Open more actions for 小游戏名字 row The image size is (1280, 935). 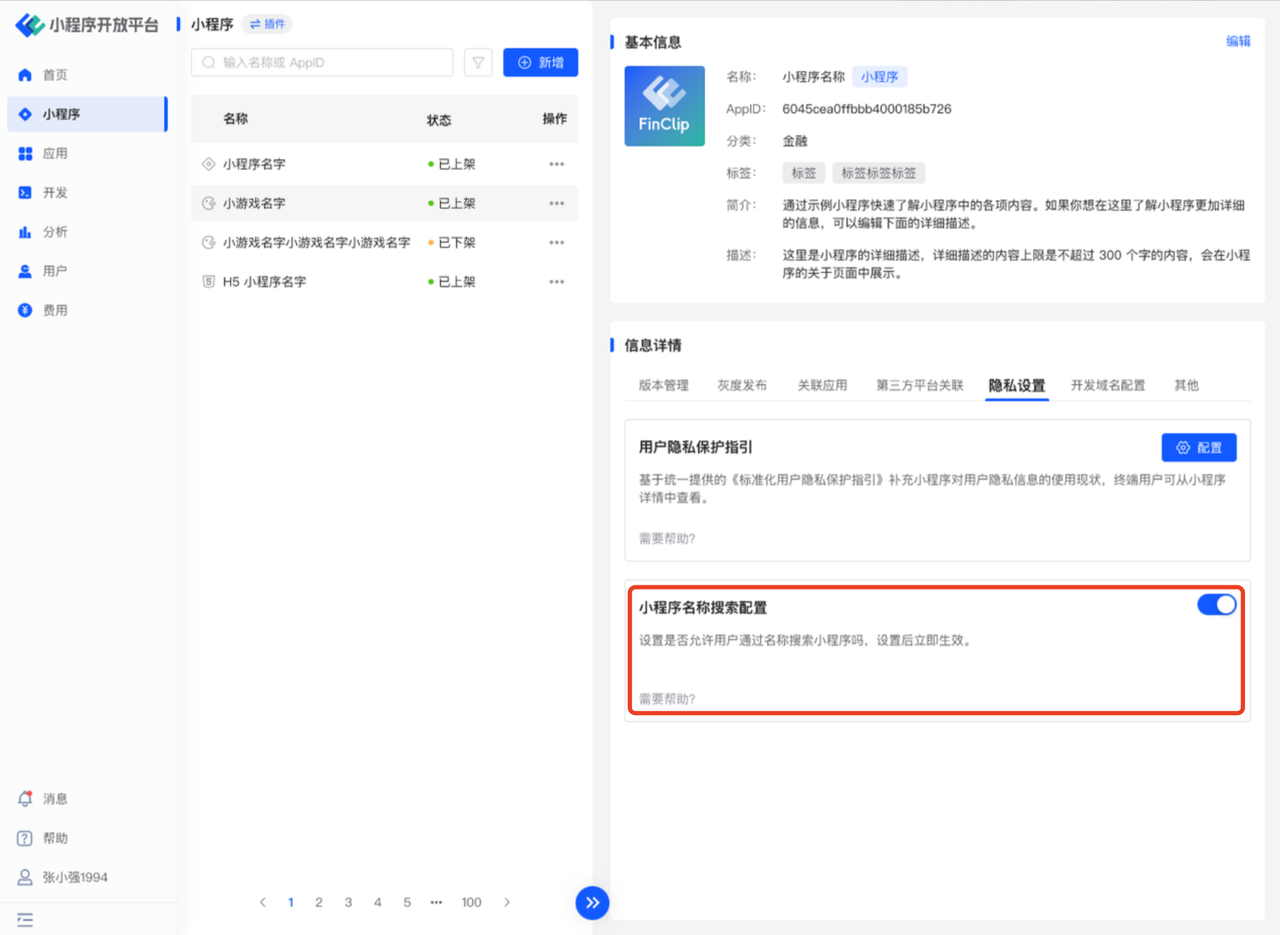557,203
